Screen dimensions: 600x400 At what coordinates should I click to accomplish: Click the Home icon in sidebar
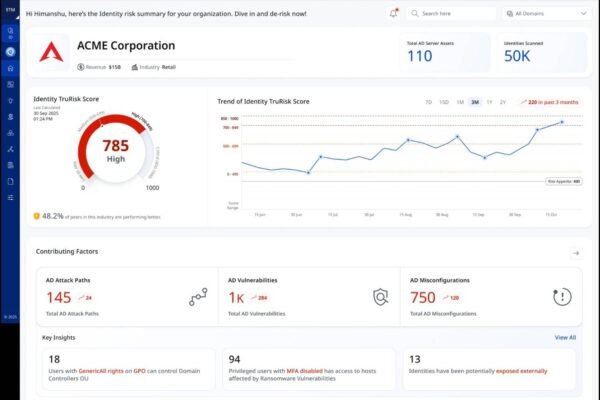point(10,67)
